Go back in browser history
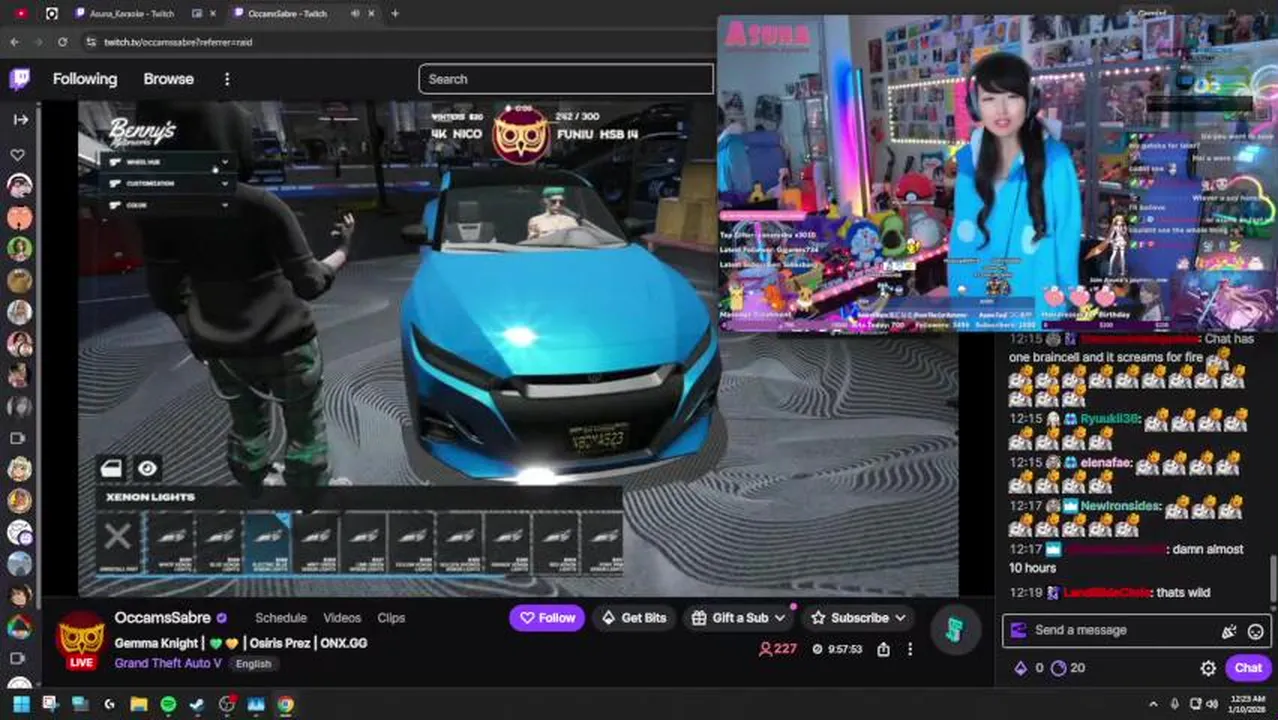Image resolution: width=1278 pixels, height=720 pixels. (x=14, y=42)
